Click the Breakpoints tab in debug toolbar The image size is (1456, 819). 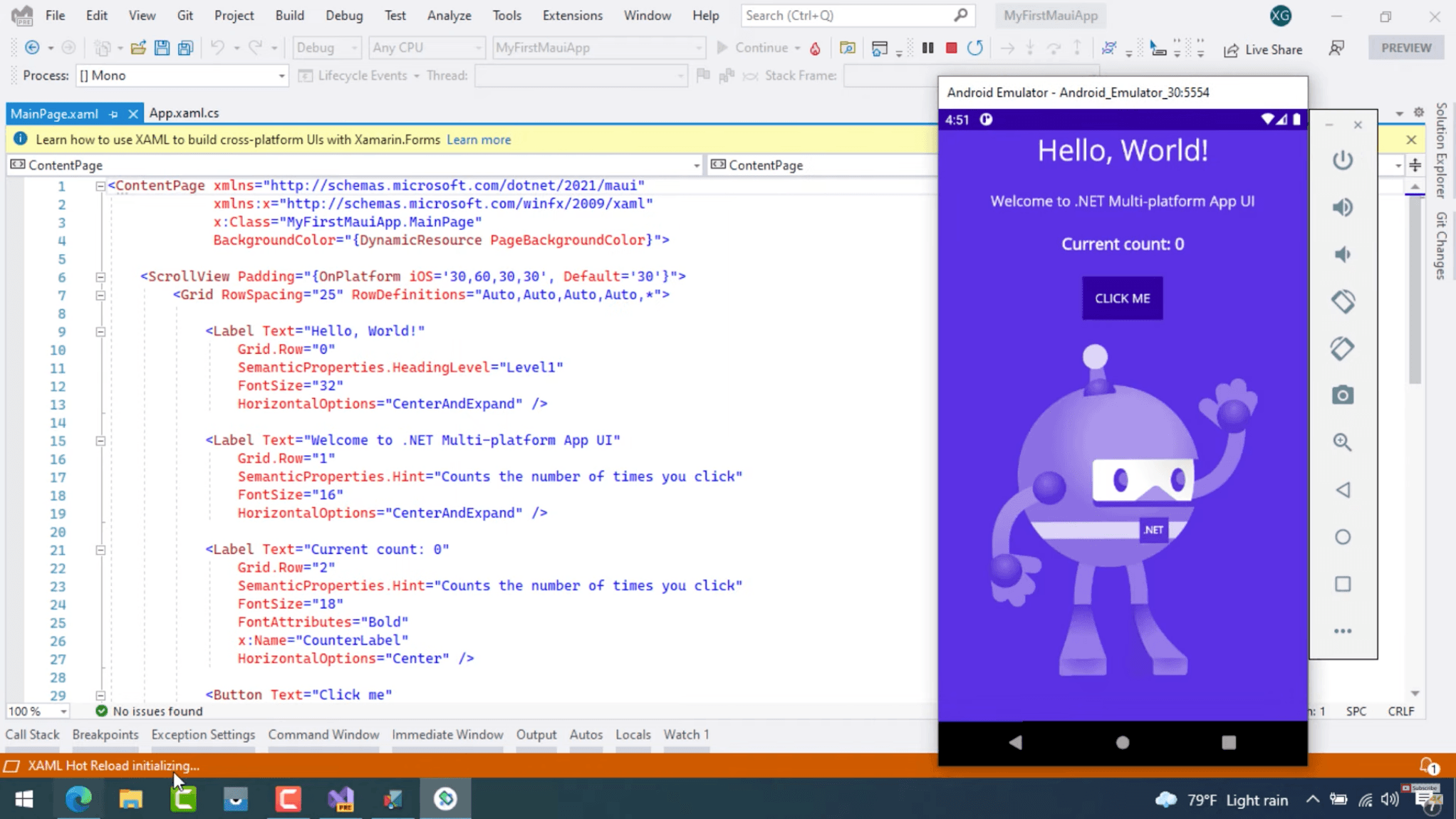coord(105,734)
